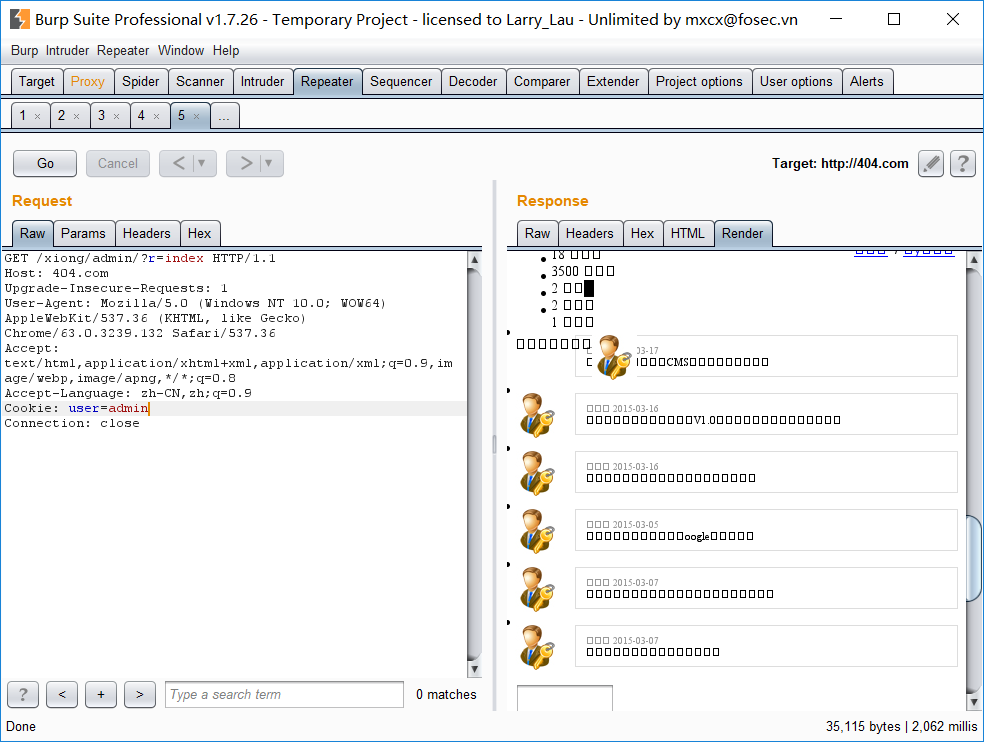
Task: Click the Cancel button
Action: point(118,163)
